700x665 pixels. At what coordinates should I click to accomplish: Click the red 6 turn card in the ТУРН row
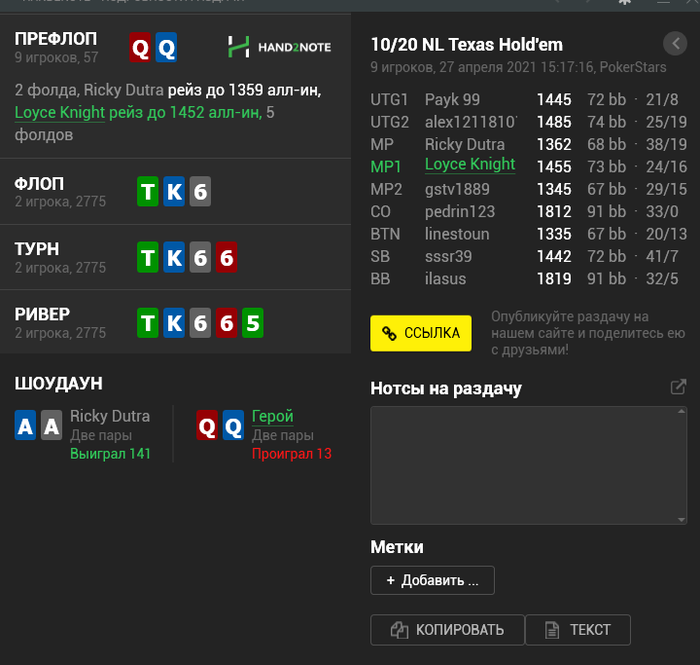click(226, 258)
